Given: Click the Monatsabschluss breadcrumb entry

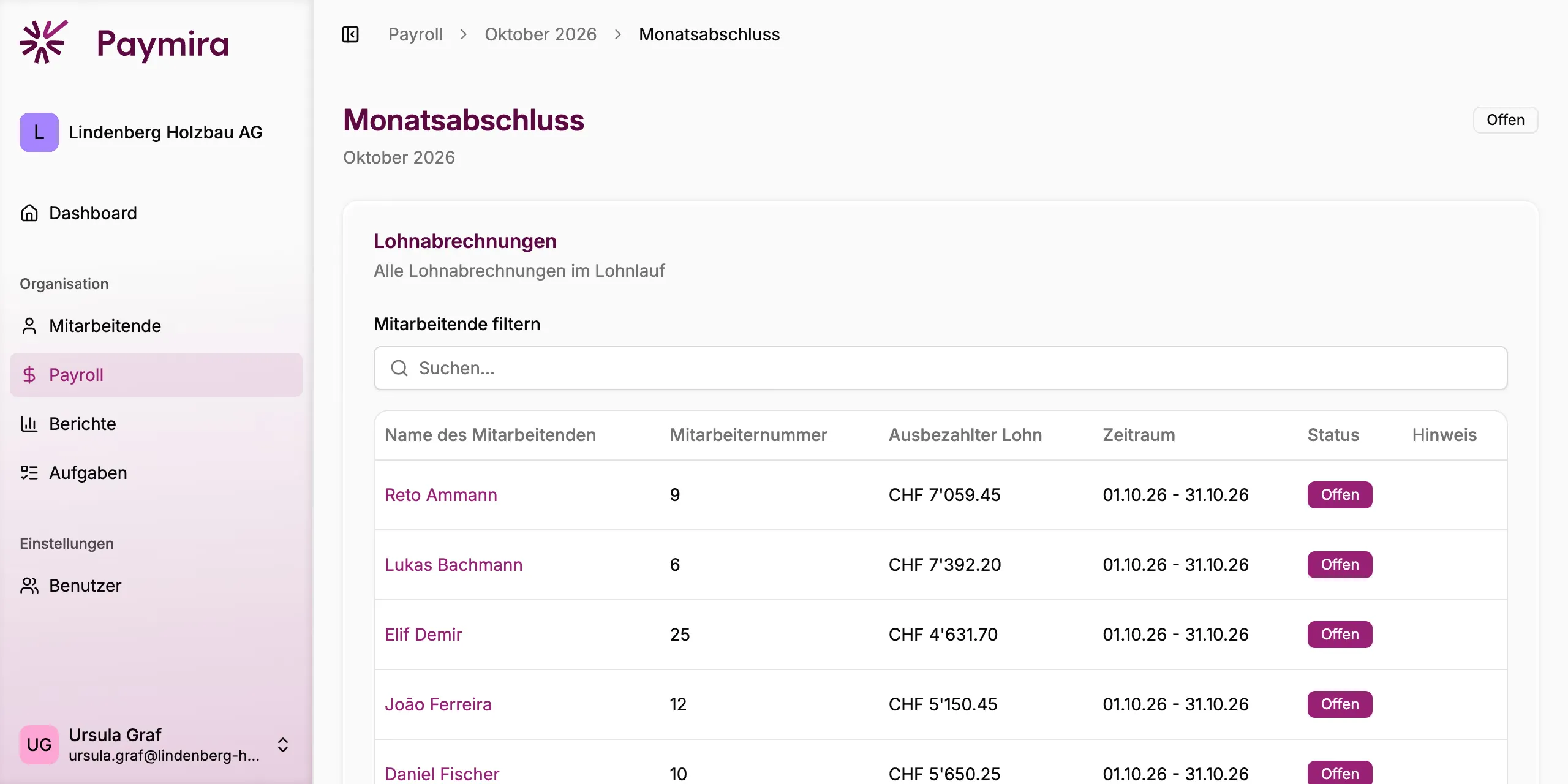Looking at the screenshot, I should pos(709,34).
